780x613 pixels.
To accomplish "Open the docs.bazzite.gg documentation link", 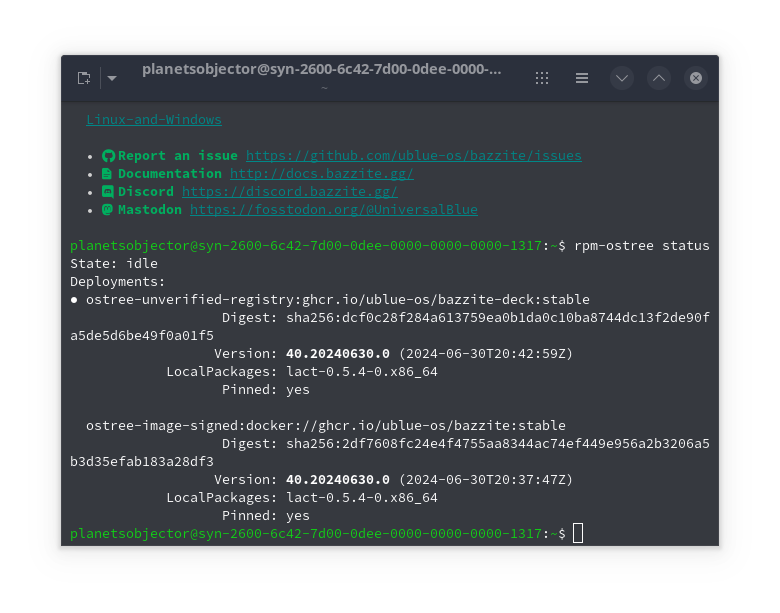I will (x=321, y=174).
